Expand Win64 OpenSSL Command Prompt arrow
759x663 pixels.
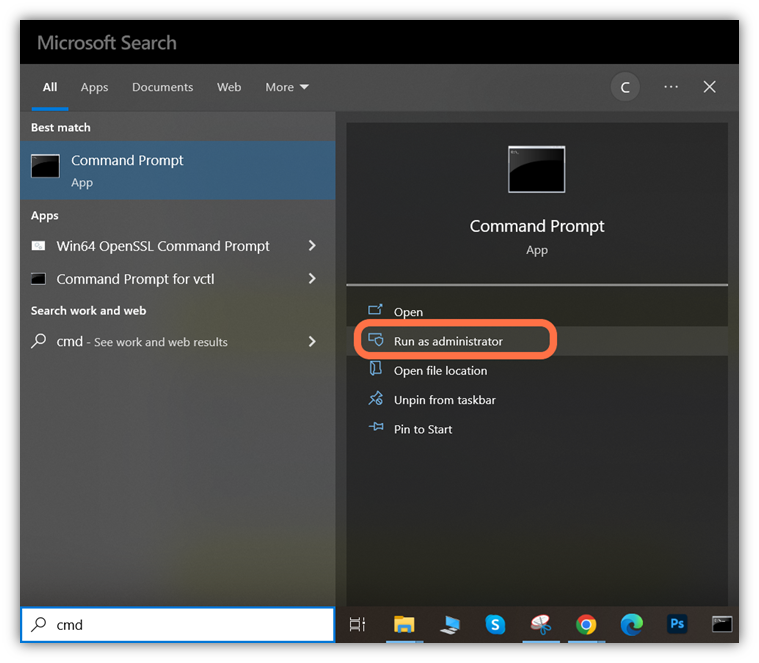pos(312,246)
